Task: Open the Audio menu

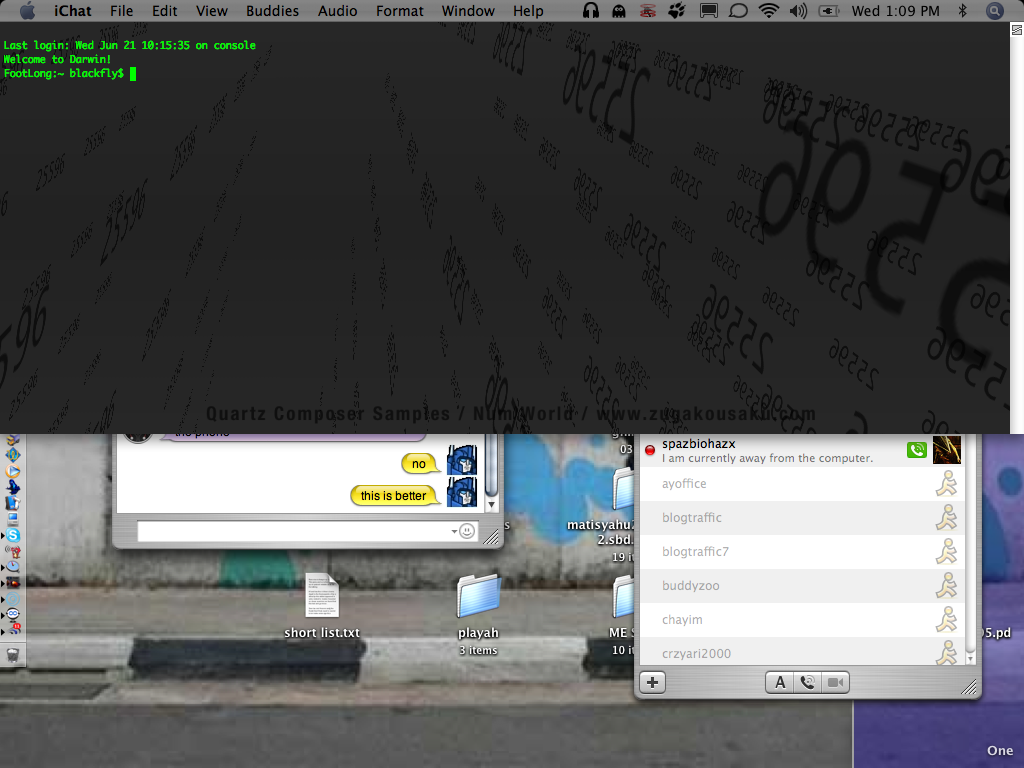Action: (x=337, y=11)
